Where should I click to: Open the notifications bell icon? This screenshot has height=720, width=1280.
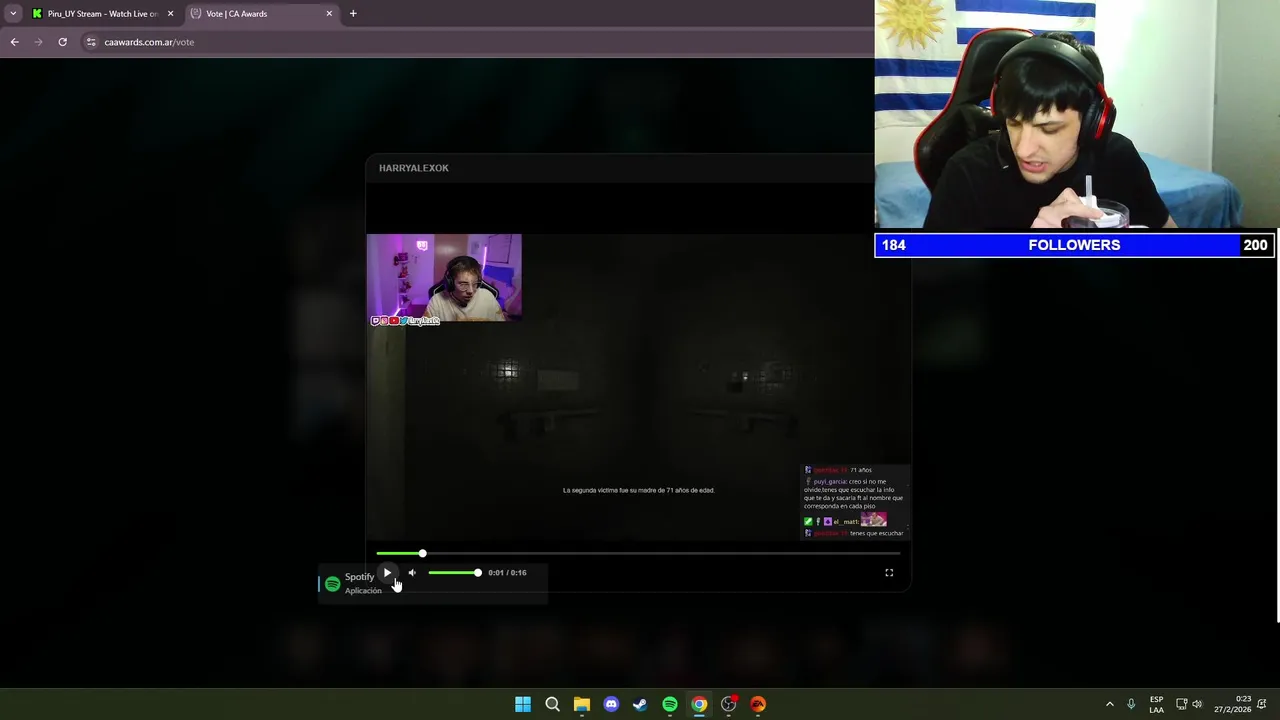[x=1262, y=704]
